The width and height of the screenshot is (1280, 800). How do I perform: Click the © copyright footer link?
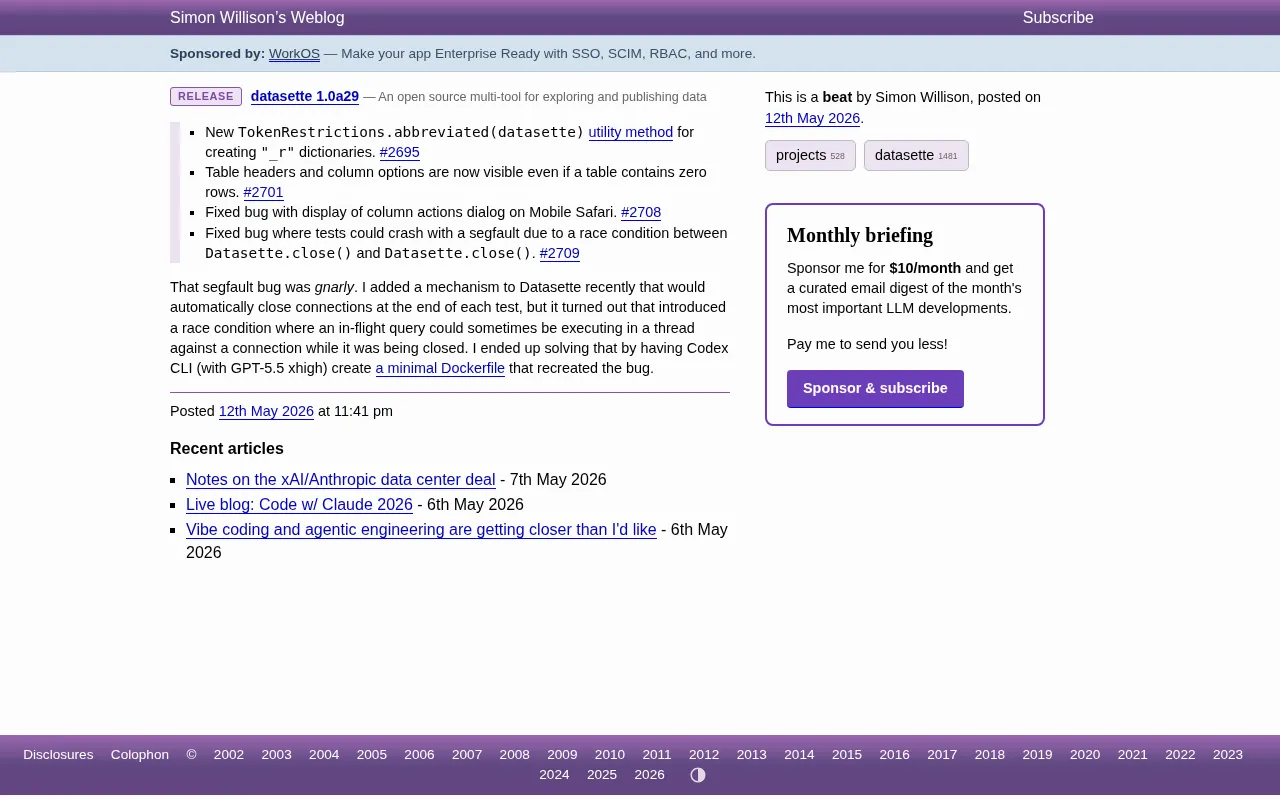pos(191,755)
